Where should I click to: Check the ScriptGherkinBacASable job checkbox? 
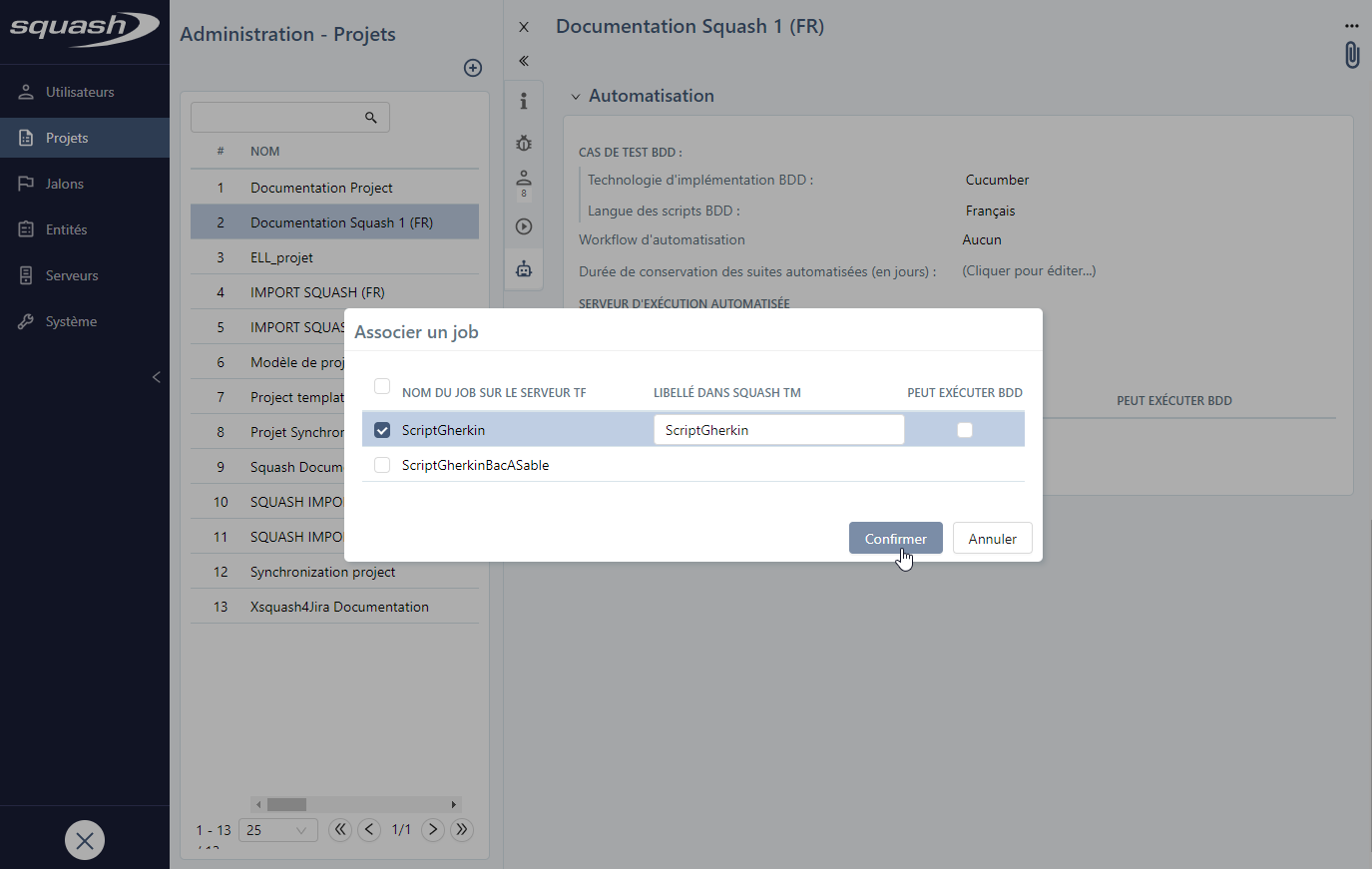pos(382,465)
